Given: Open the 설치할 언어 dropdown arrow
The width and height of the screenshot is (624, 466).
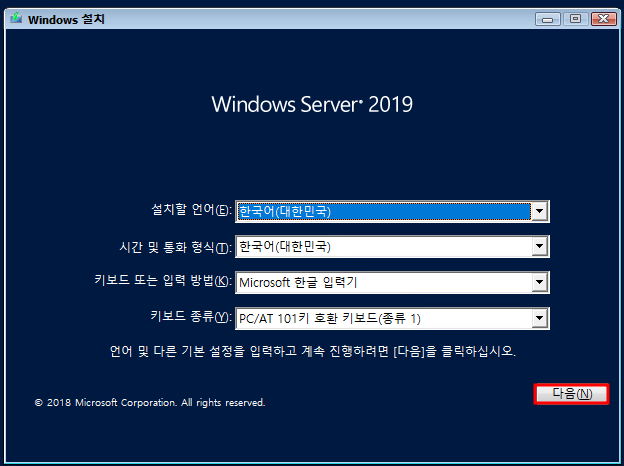Looking at the screenshot, I should pyautogui.click(x=539, y=211).
